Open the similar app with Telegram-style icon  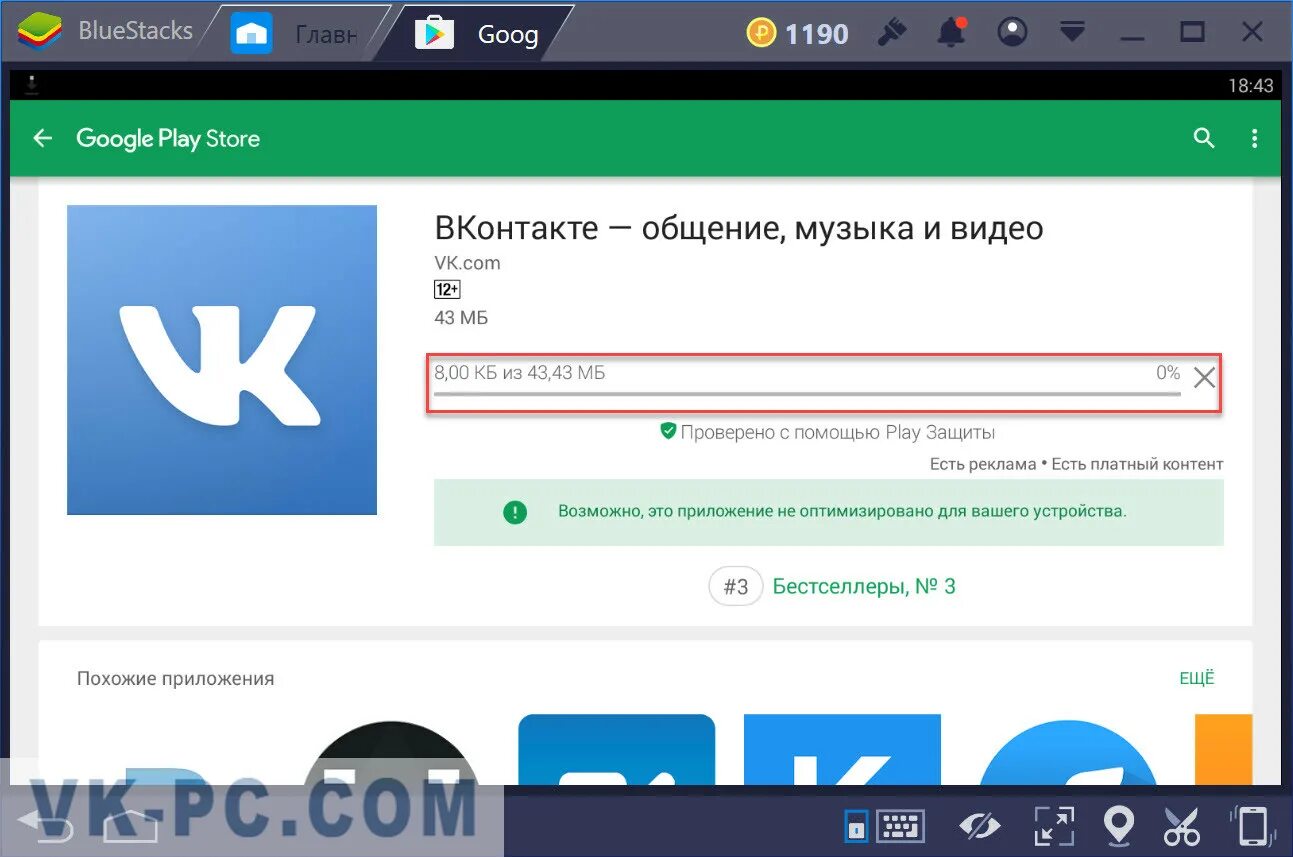point(1067,750)
